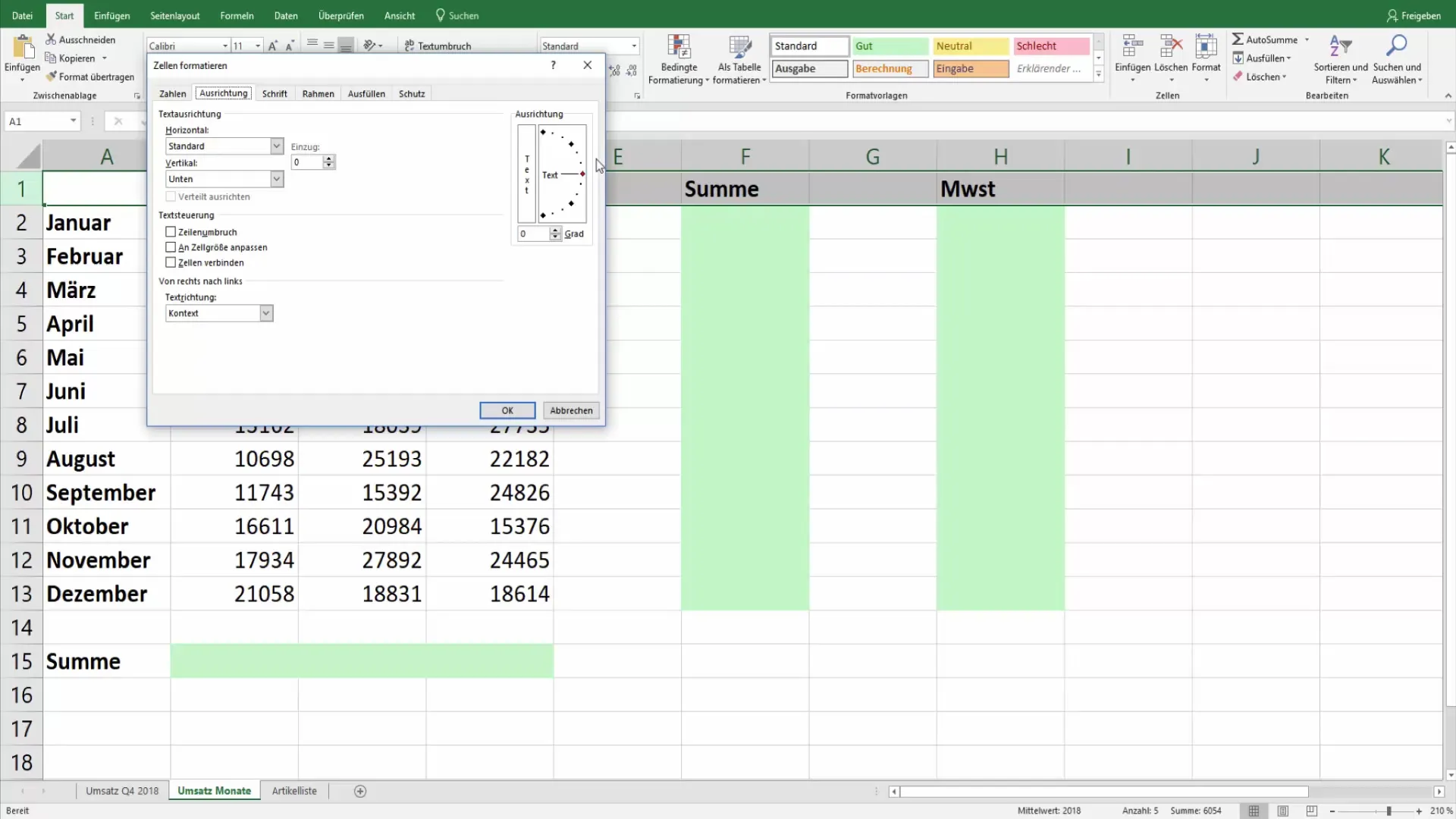Click Abbrechen to dismiss dialog
The image size is (1456, 819).
click(x=570, y=410)
